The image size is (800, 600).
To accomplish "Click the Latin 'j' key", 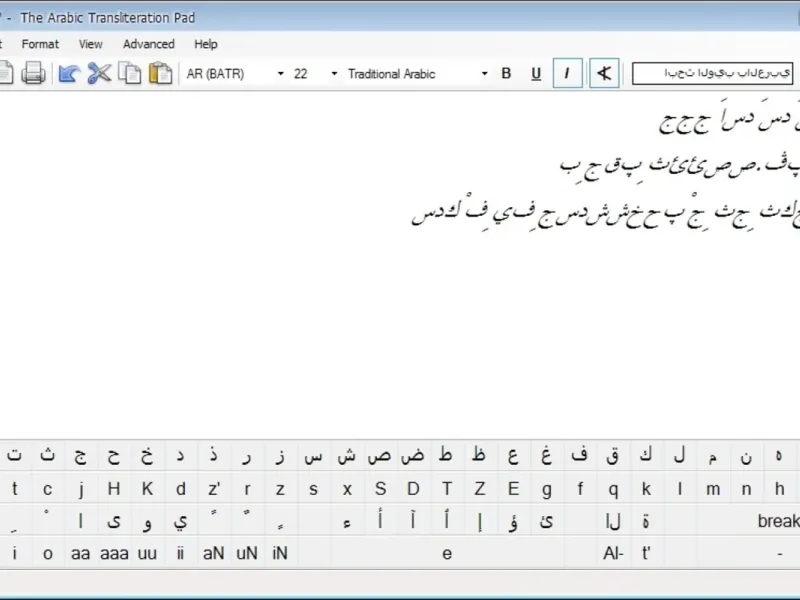I will (81, 489).
